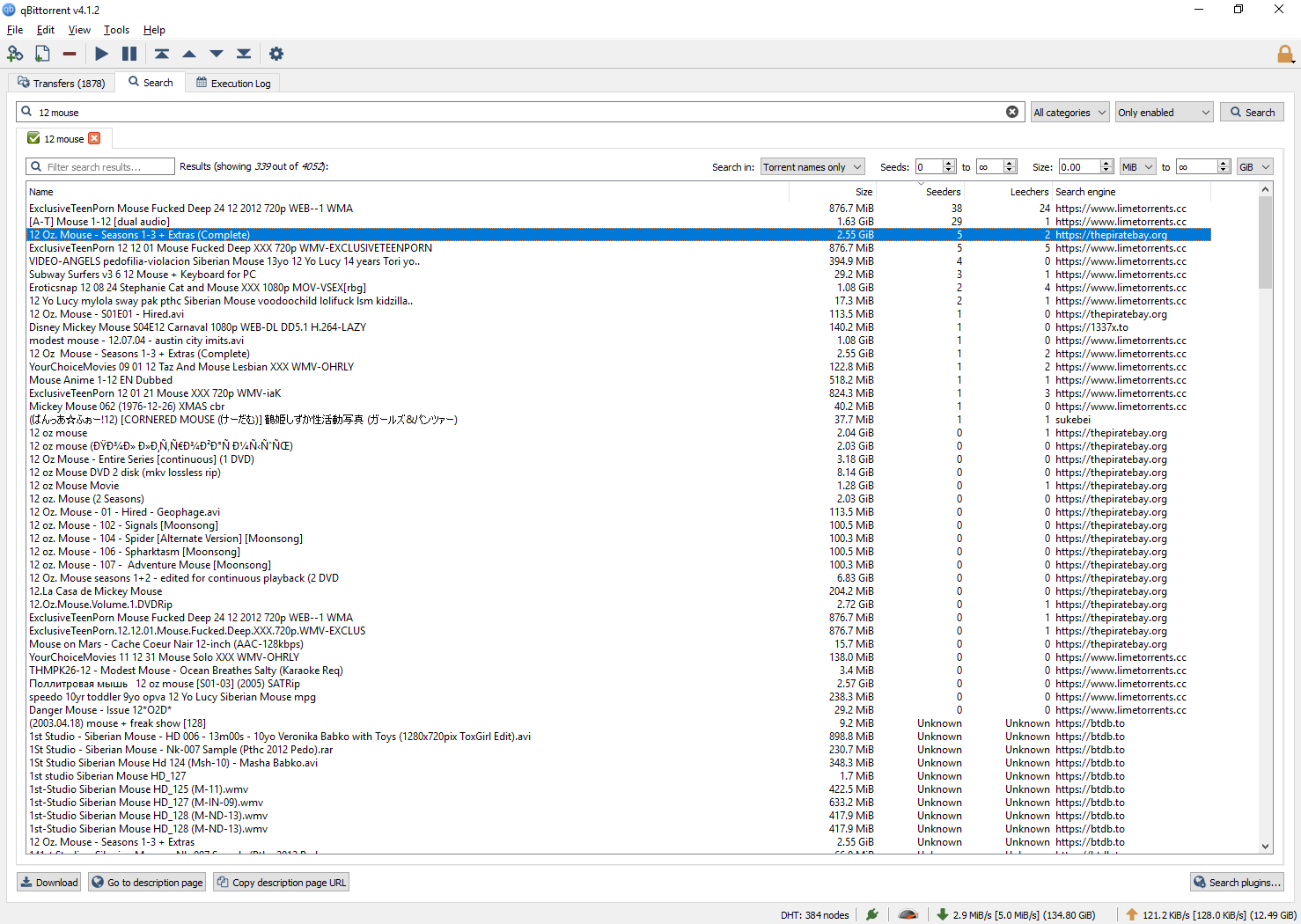Switch to the Execution Log tab

(233, 84)
